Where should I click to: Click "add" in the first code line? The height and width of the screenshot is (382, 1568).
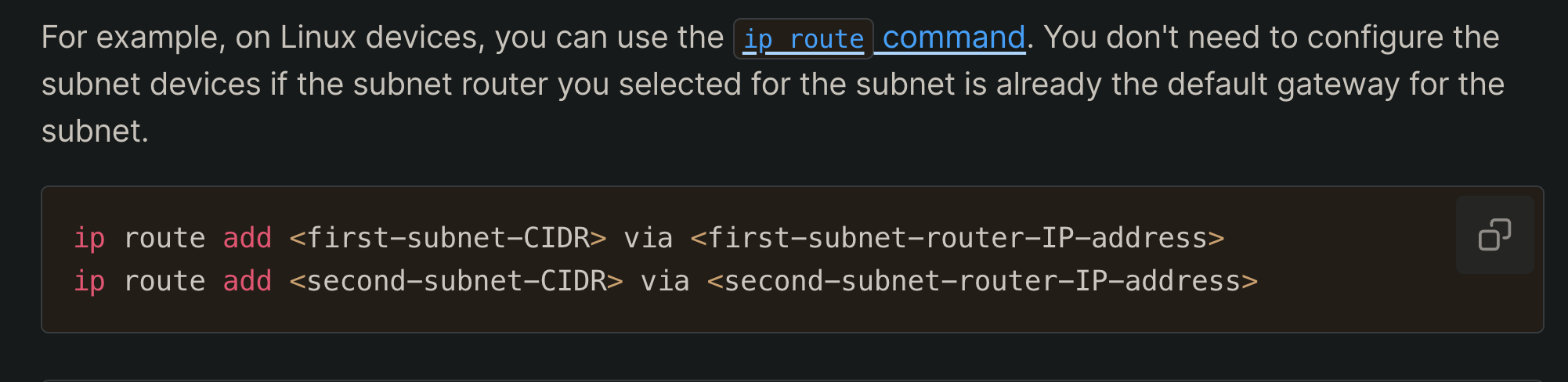coord(247,238)
